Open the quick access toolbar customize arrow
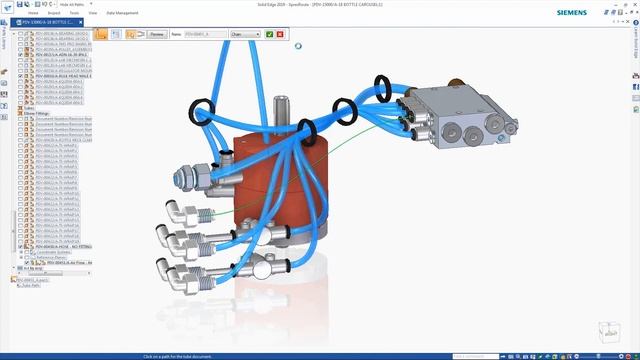The height and width of the screenshot is (360, 640). click(91, 4)
